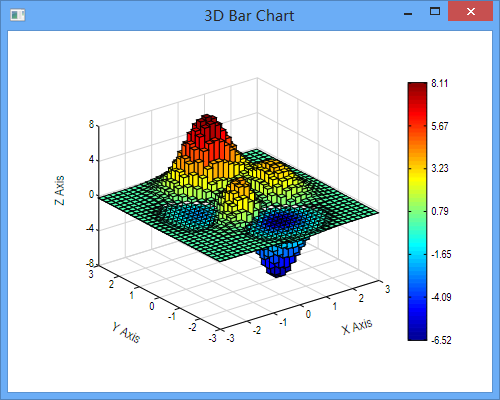Maximize the 3D Bar Chart window
Image resolution: width=500 pixels, height=400 pixels.
435,12
